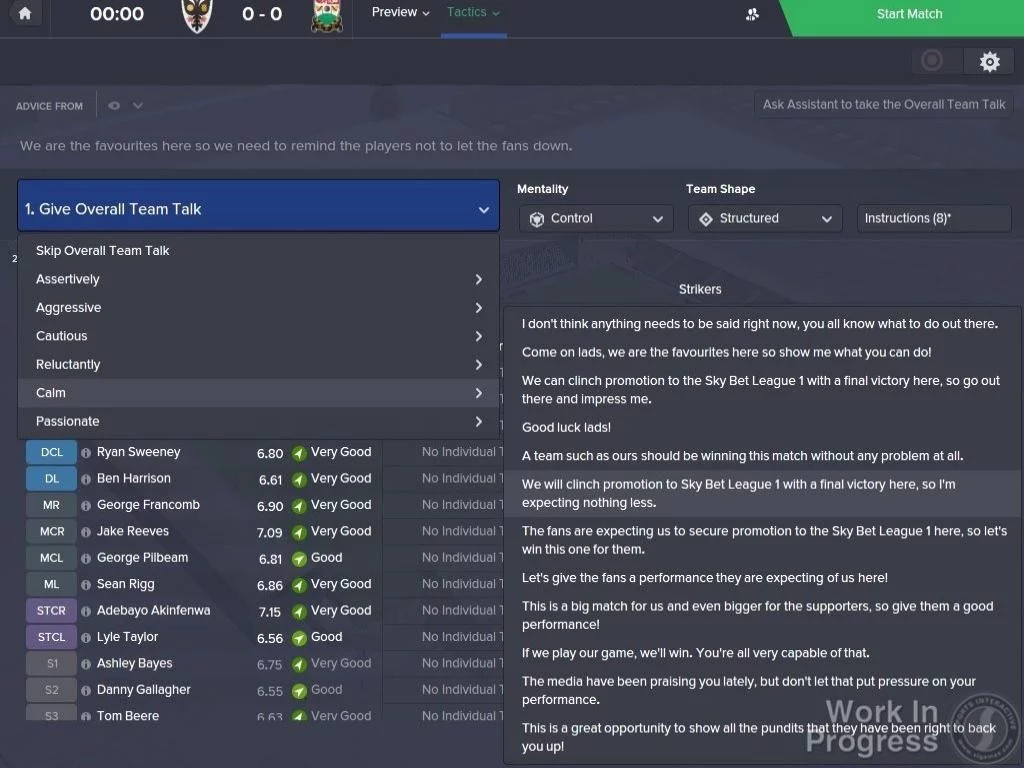Select Skip Overall Team Talk option
This screenshot has width=1024, height=768.
[103, 251]
